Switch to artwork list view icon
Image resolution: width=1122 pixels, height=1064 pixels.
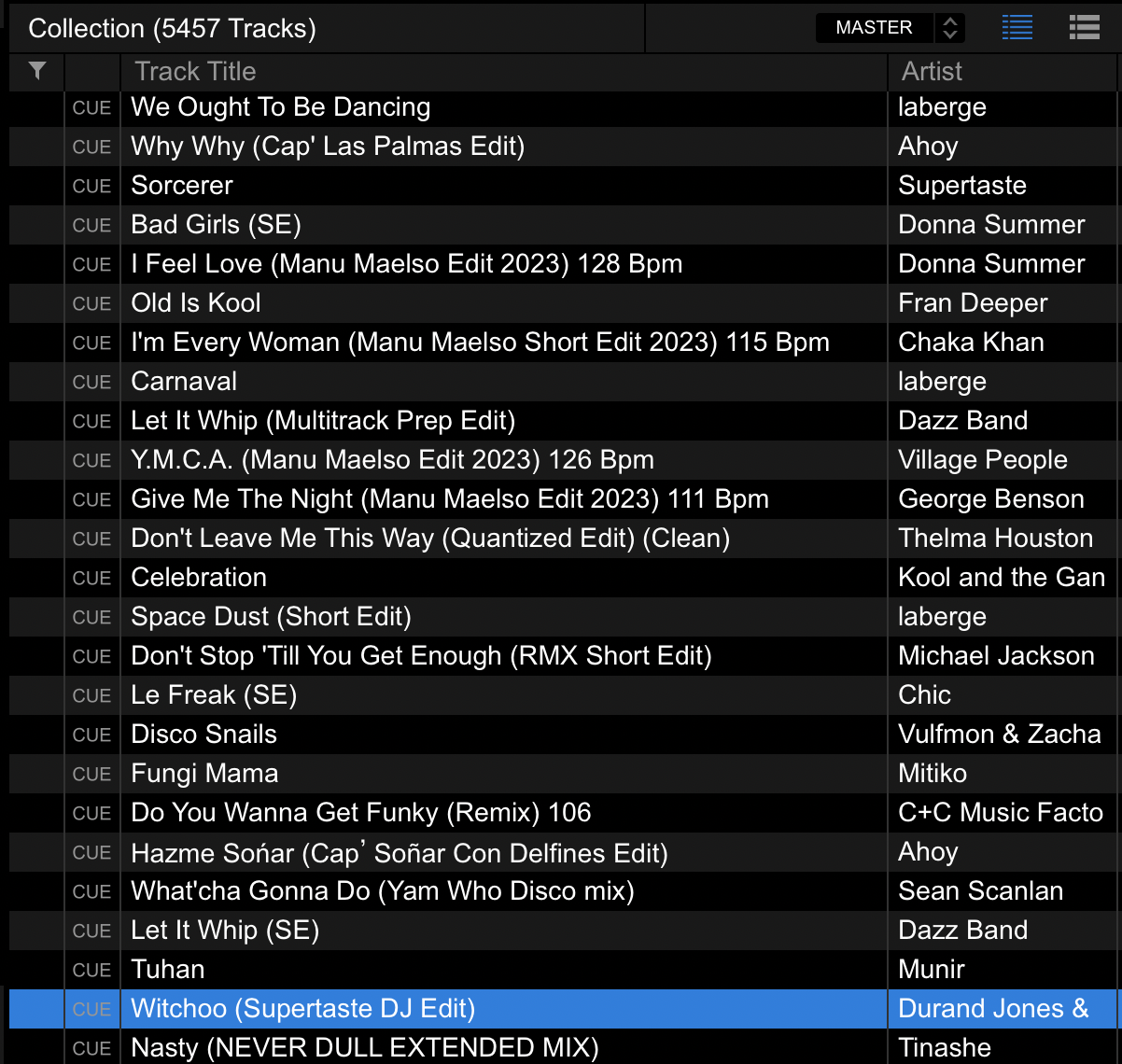(1084, 28)
